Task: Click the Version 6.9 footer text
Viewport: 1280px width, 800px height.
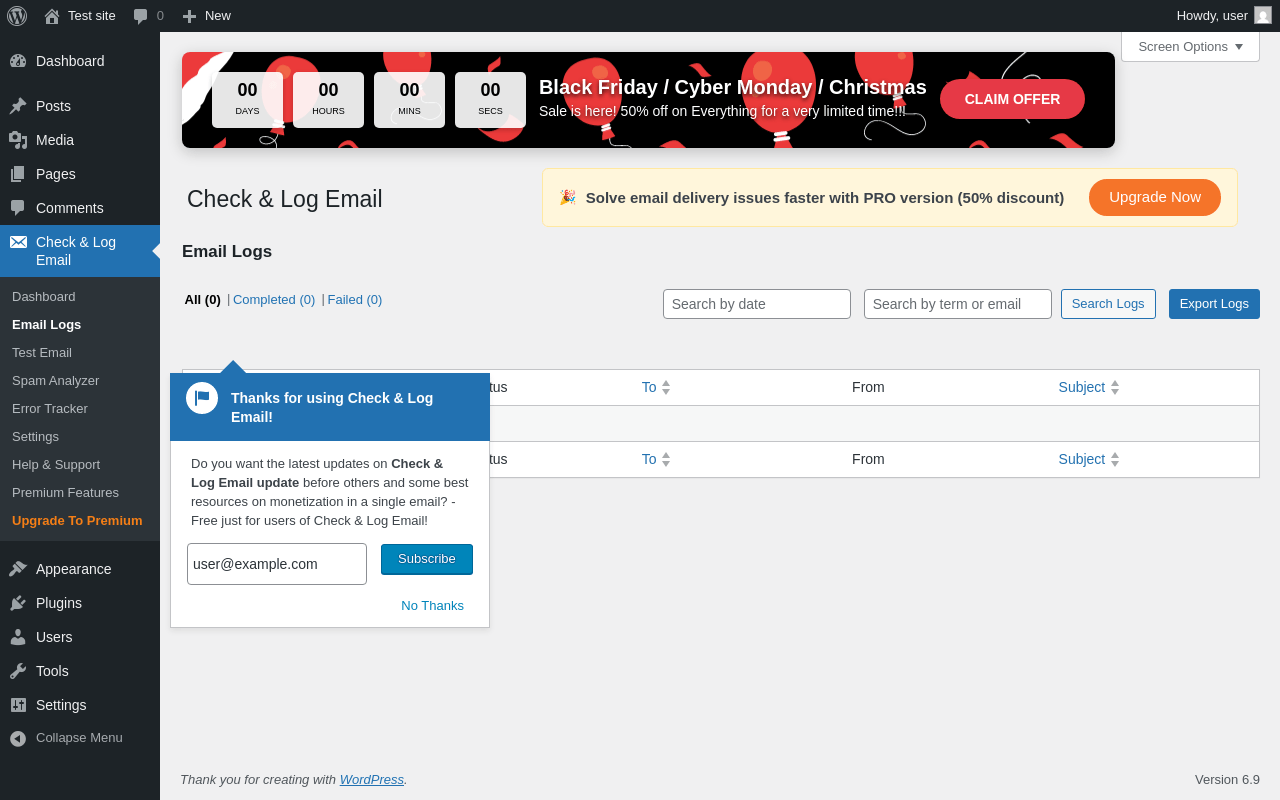Action: 1227,780
